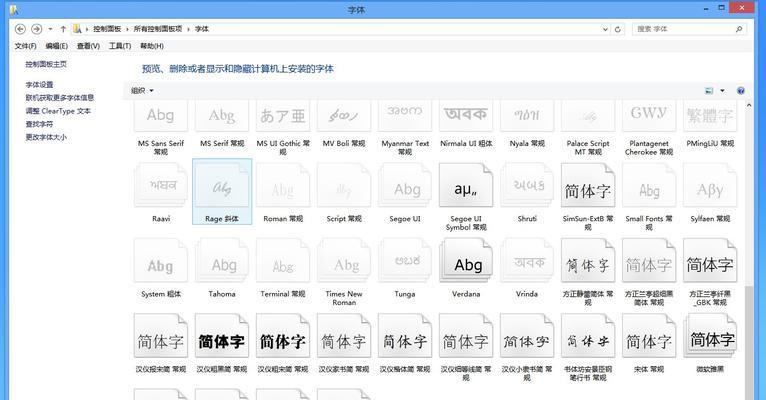Viewport: 766px width, 400px height.
Task: Expand the address bar history dropdown
Action: (x=605, y=29)
